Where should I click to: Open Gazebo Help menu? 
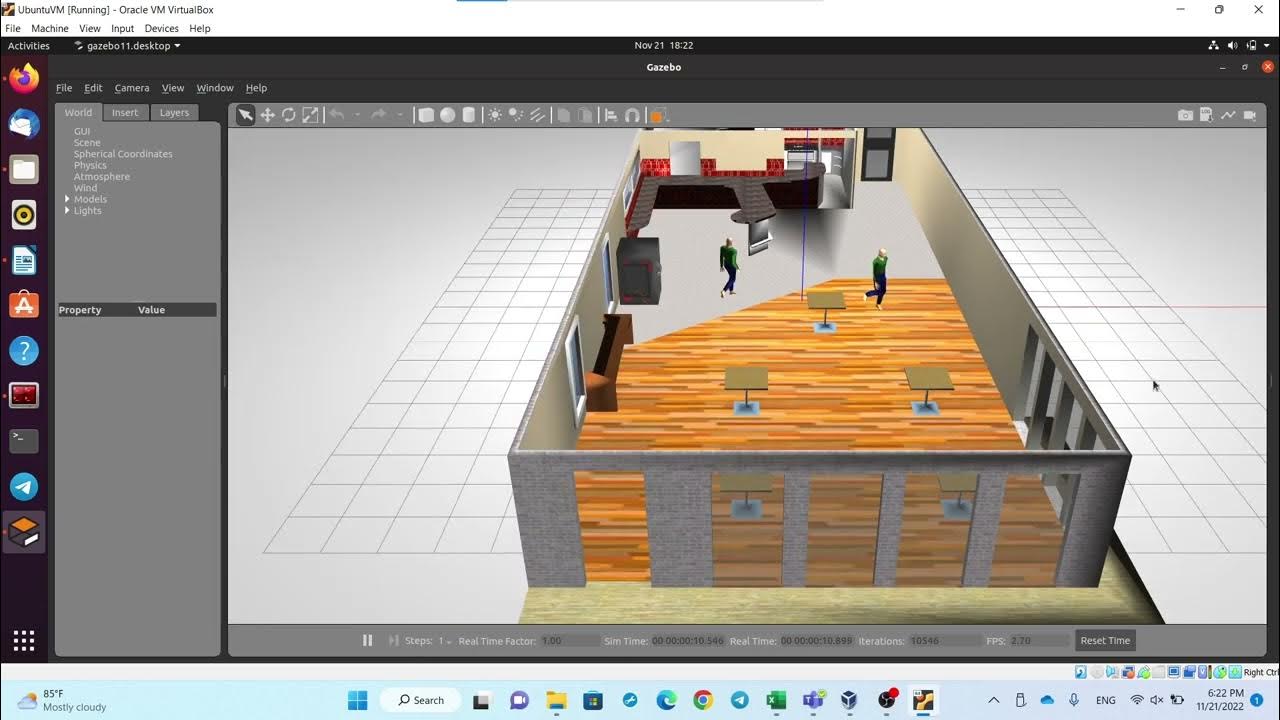[x=256, y=88]
